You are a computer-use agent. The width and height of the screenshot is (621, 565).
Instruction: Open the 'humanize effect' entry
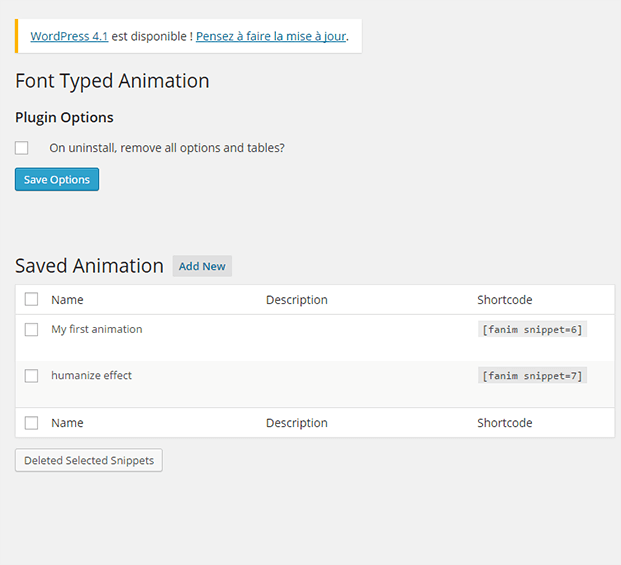coord(91,375)
